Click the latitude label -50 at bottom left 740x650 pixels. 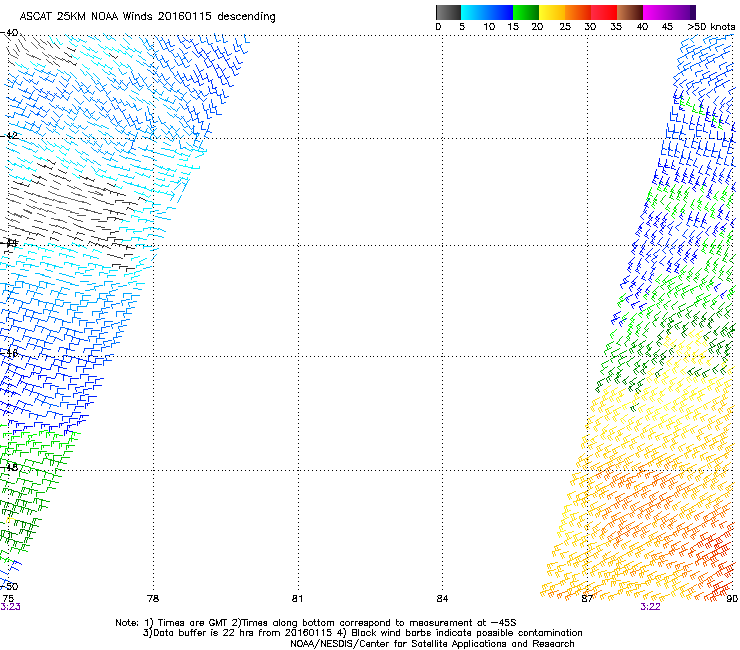pos(9,586)
